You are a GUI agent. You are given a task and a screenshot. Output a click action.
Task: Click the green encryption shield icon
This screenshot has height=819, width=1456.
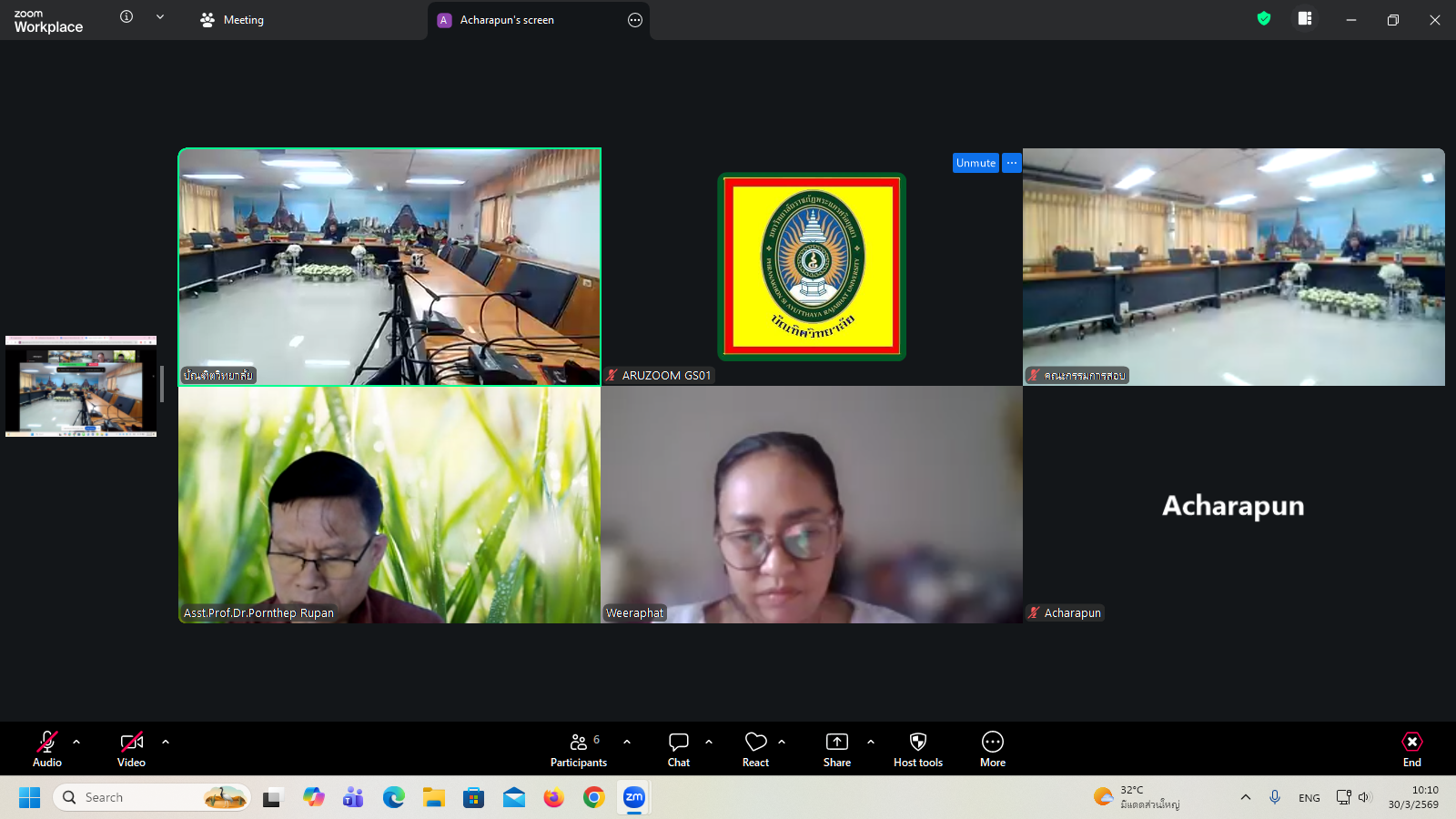1263,19
